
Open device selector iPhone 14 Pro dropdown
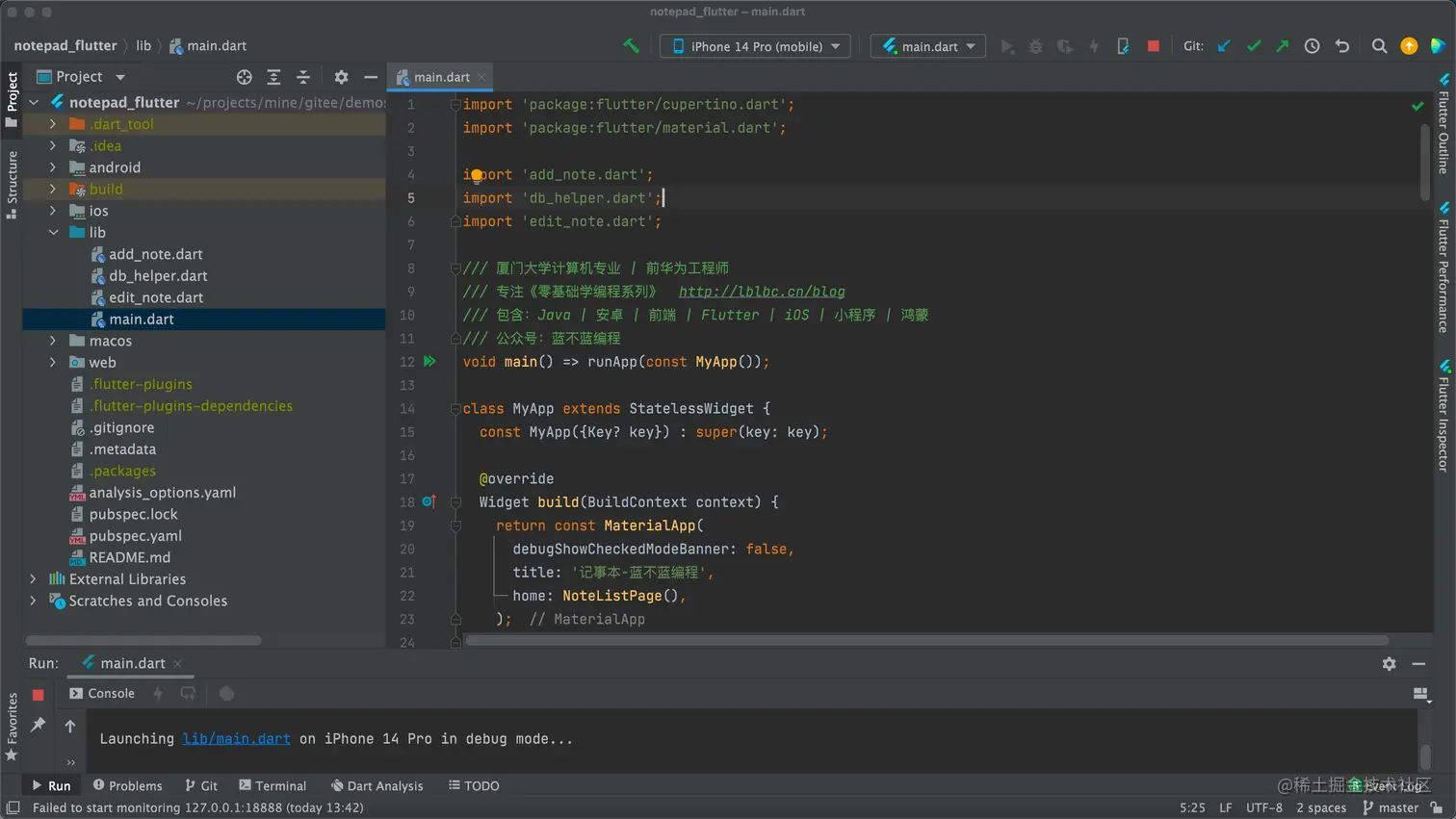(x=755, y=46)
